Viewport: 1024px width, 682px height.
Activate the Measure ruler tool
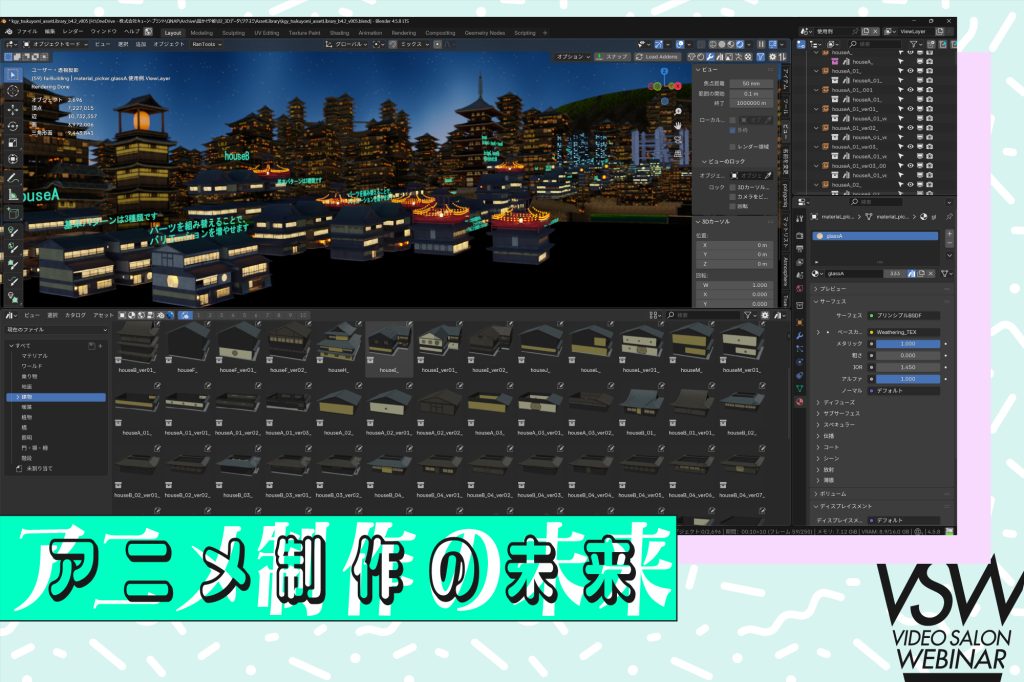[12, 195]
